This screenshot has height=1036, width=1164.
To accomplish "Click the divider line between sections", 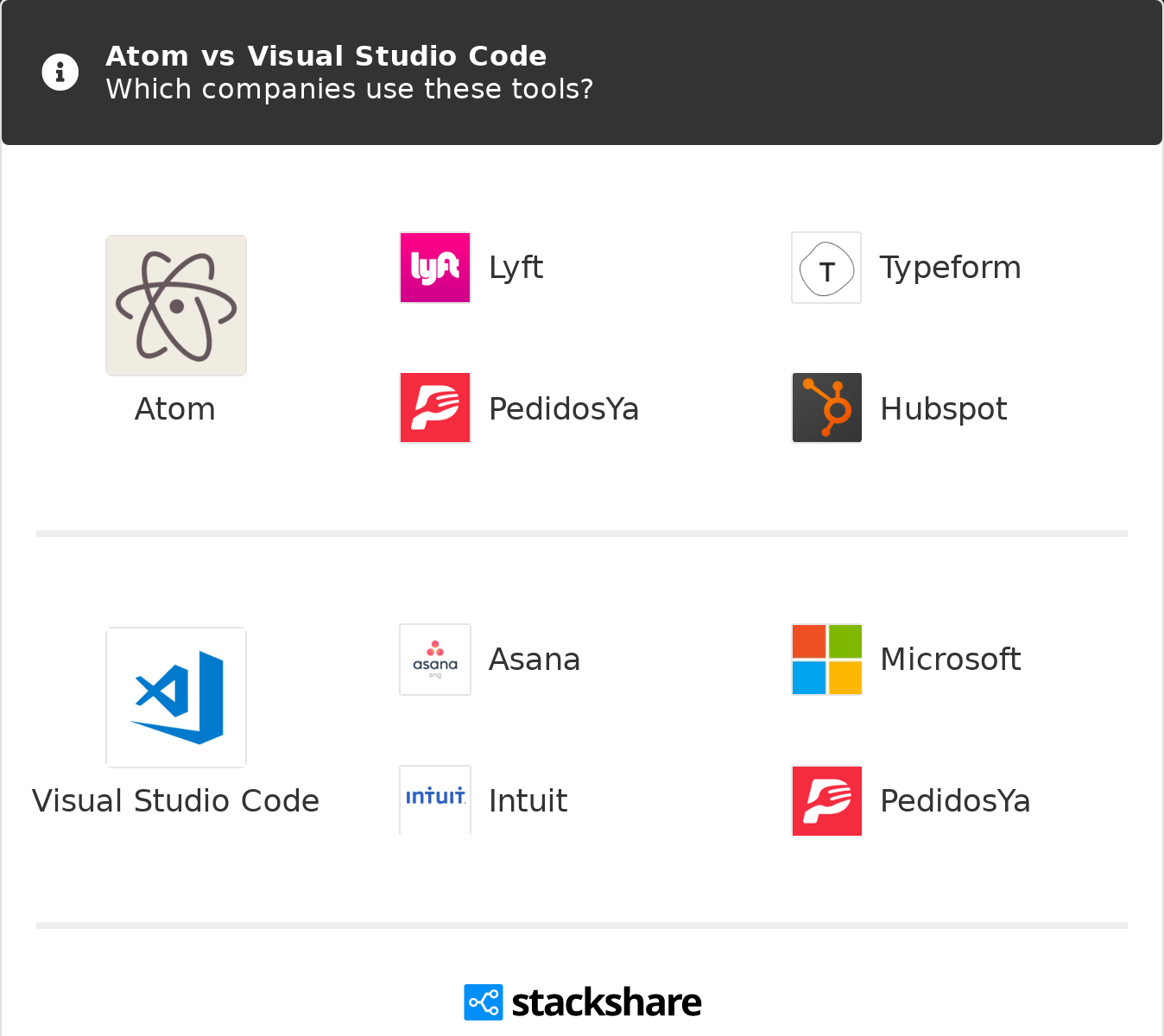I will (x=582, y=532).
